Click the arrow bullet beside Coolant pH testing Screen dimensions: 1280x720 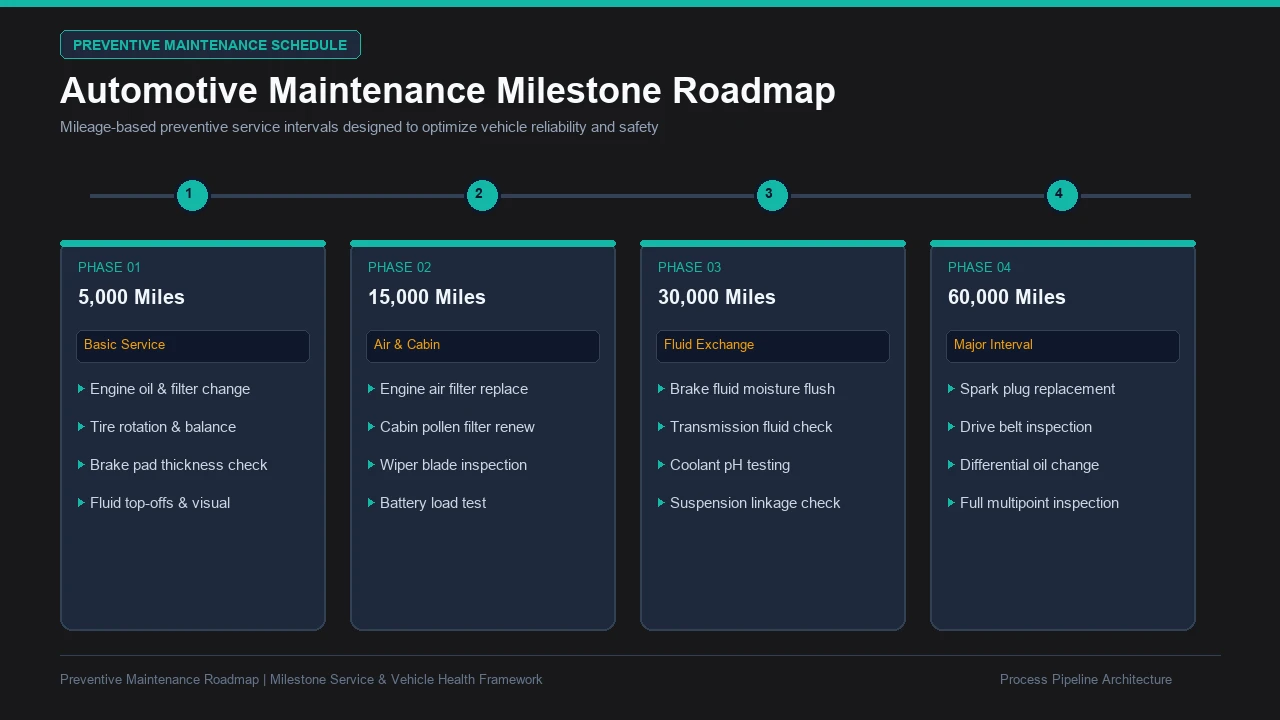[661, 465]
